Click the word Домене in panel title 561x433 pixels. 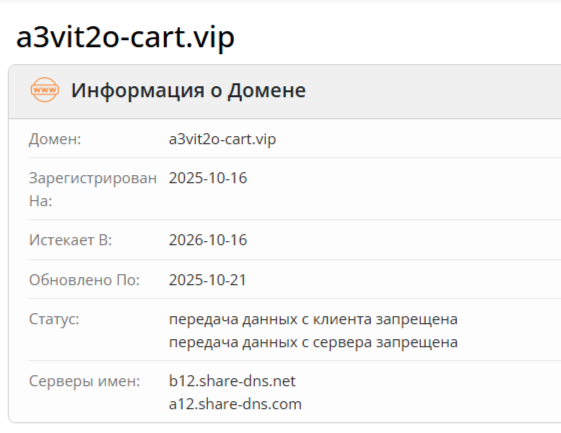click(x=267, y=90)
